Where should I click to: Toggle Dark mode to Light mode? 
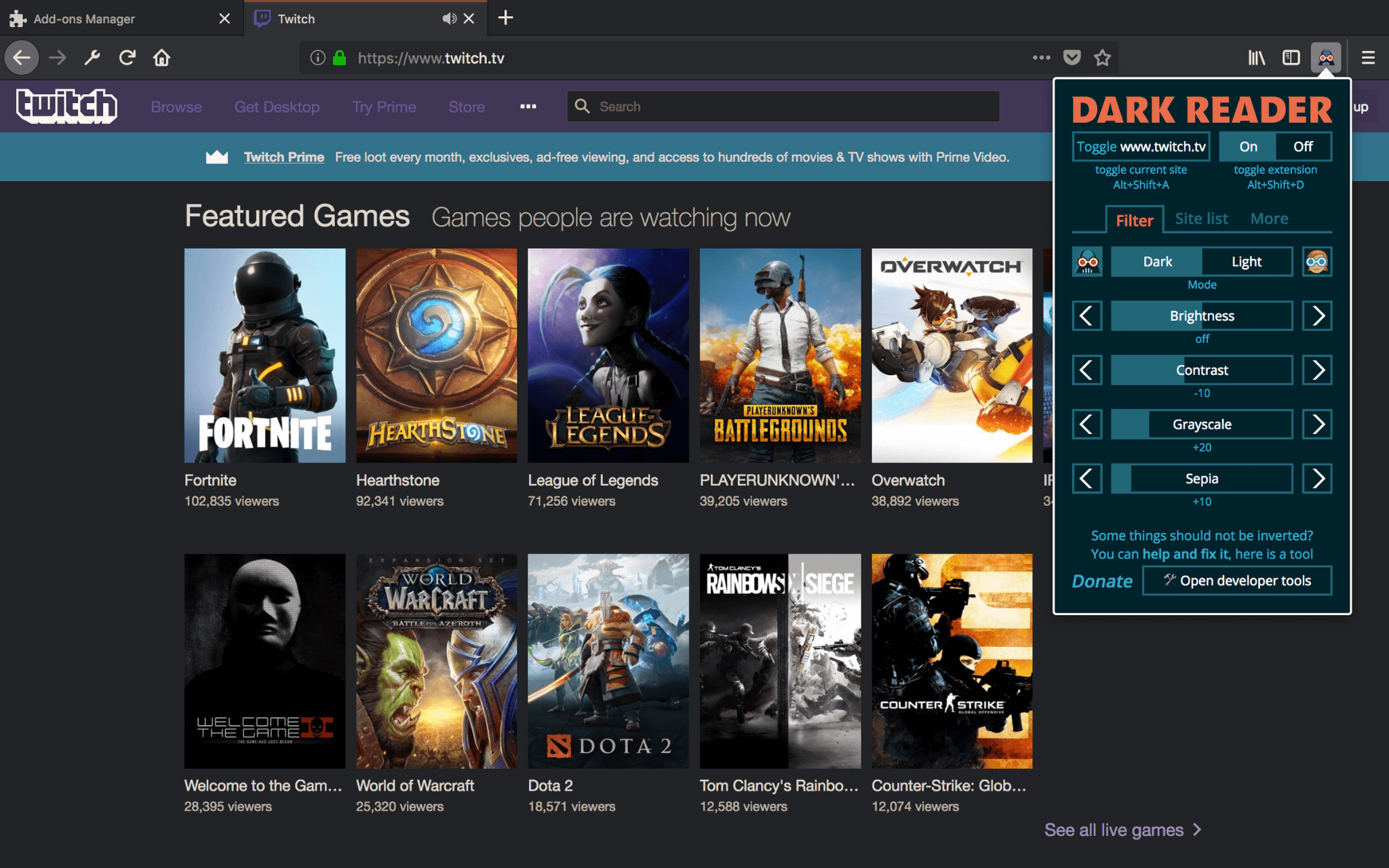pyautogui.click(x=1246, y=261)
